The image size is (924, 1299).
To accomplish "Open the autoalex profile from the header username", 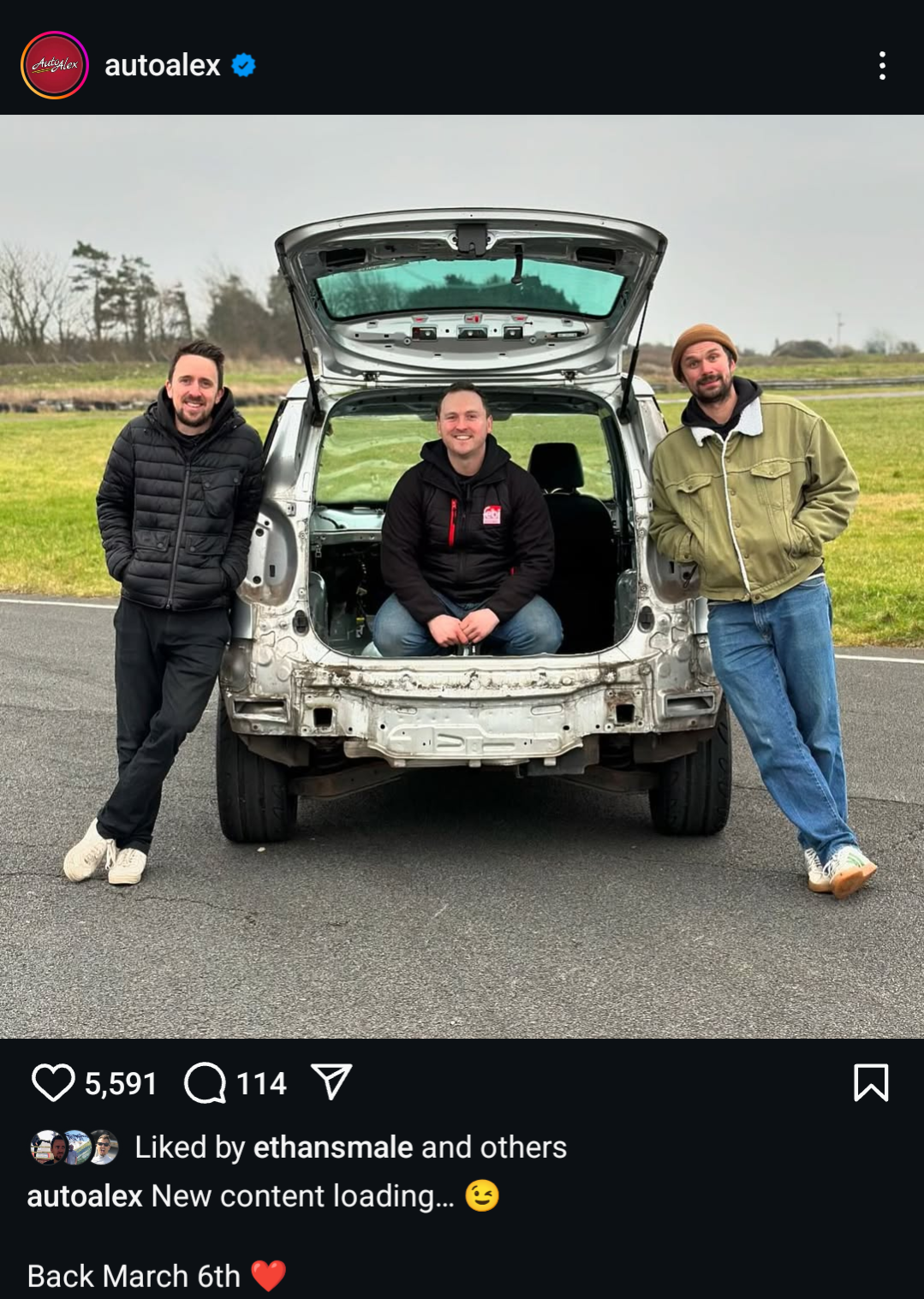I will coord(163,65).
